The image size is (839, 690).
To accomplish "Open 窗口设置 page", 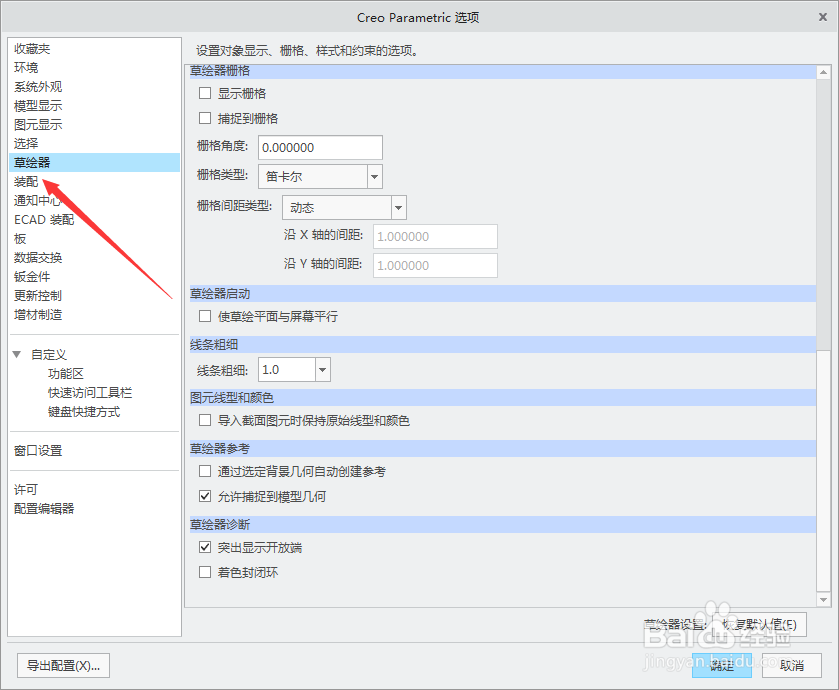I will [38, 450].
